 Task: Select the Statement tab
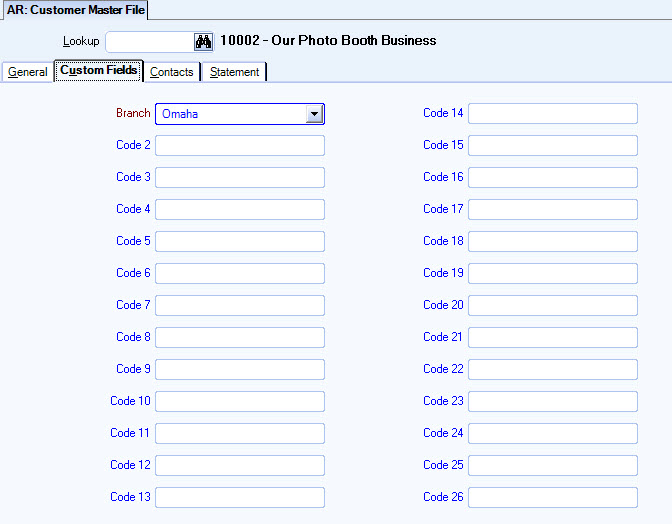pos(235,72)
